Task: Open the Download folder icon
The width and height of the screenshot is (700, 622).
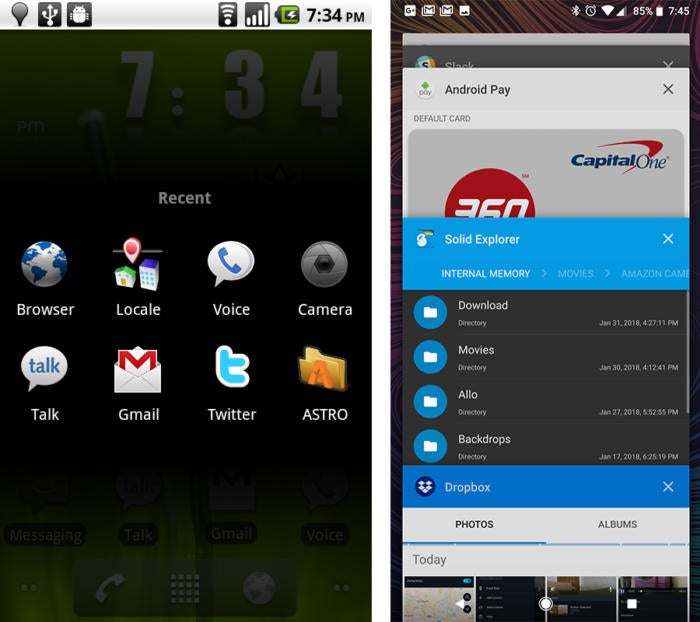Action: coord(430,312)
